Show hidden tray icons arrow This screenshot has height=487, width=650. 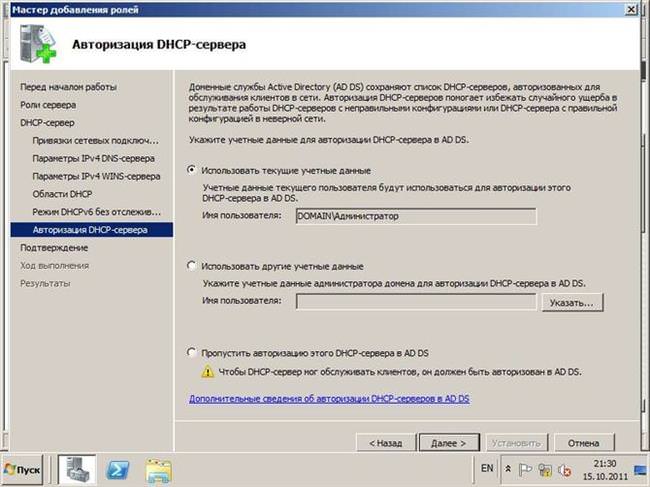coord(508,469)
